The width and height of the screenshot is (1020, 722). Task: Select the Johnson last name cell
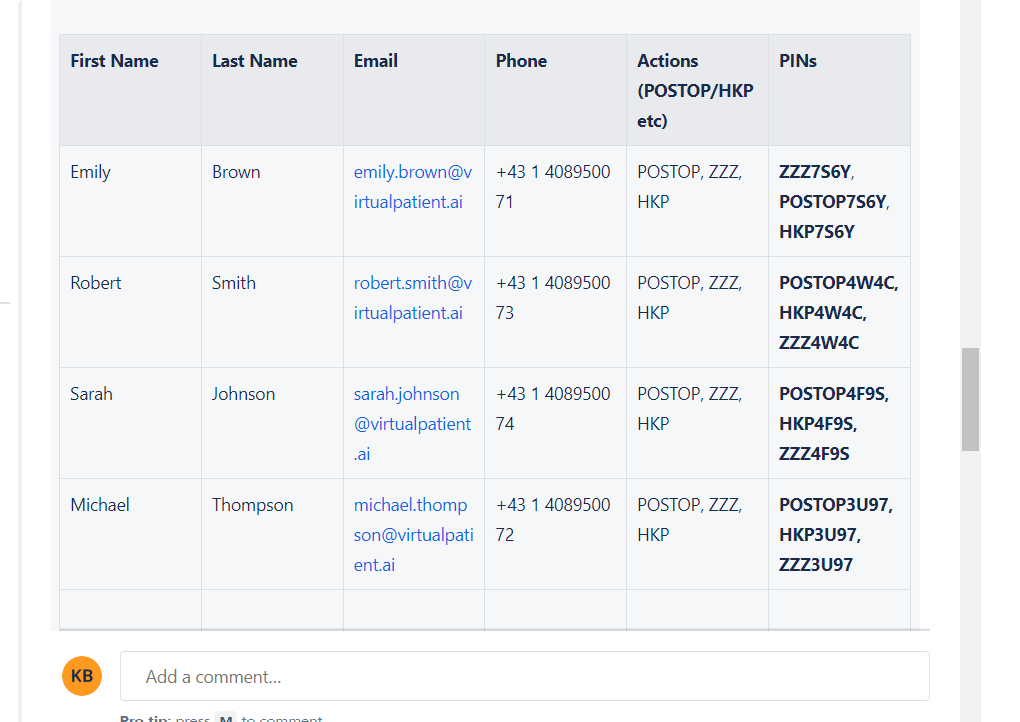243,394
